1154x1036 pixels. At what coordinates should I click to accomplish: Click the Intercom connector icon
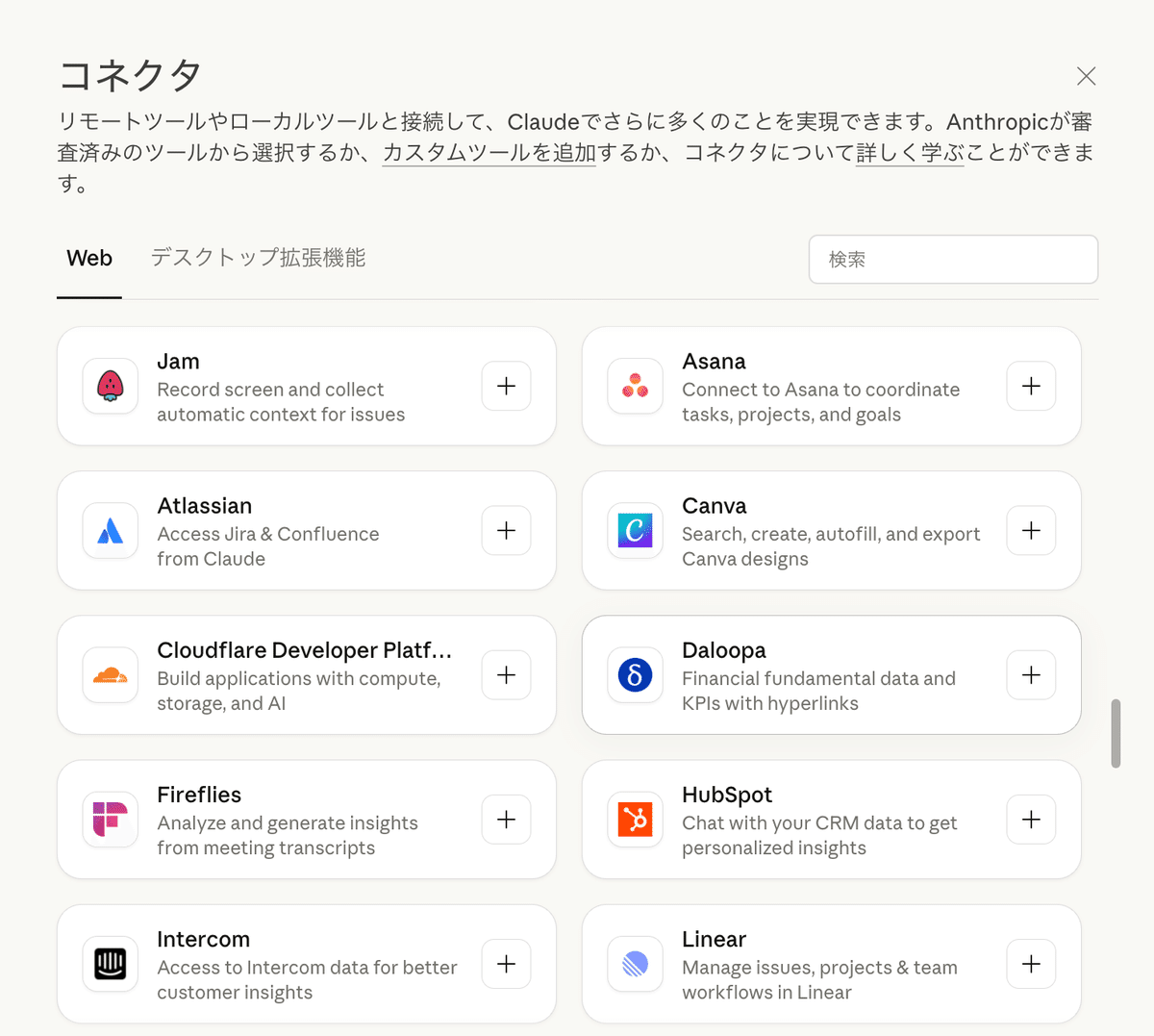pos(110,964)
